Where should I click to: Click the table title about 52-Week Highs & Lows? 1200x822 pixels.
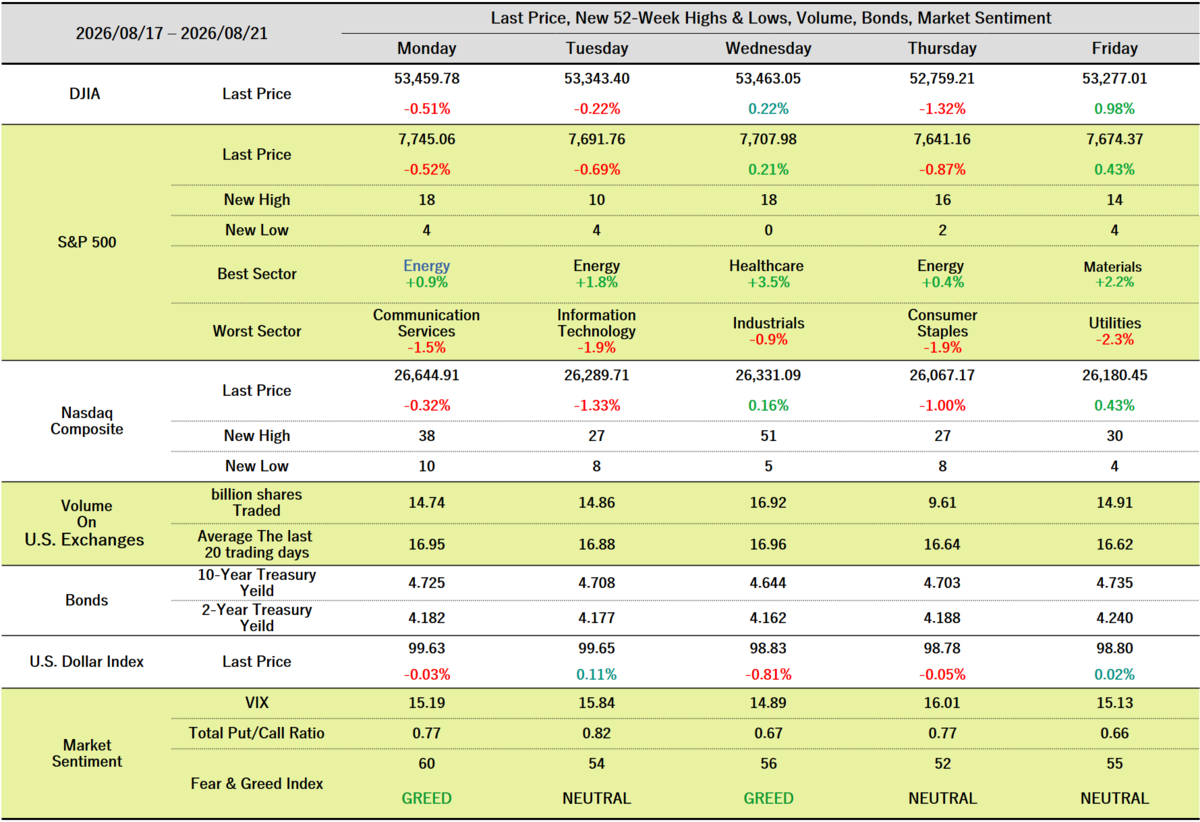pyautogui.click(x=770, y=18)
